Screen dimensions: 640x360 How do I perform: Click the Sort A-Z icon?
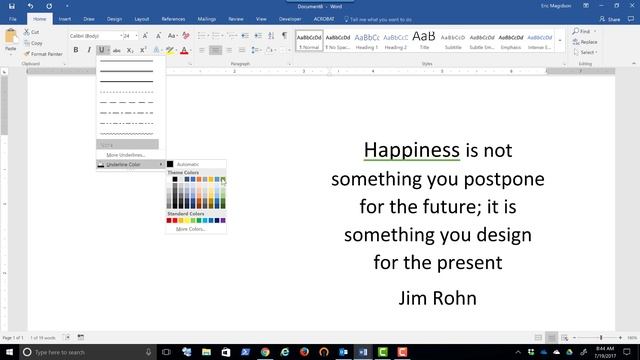pyautogui.click(x=271, y=36)
